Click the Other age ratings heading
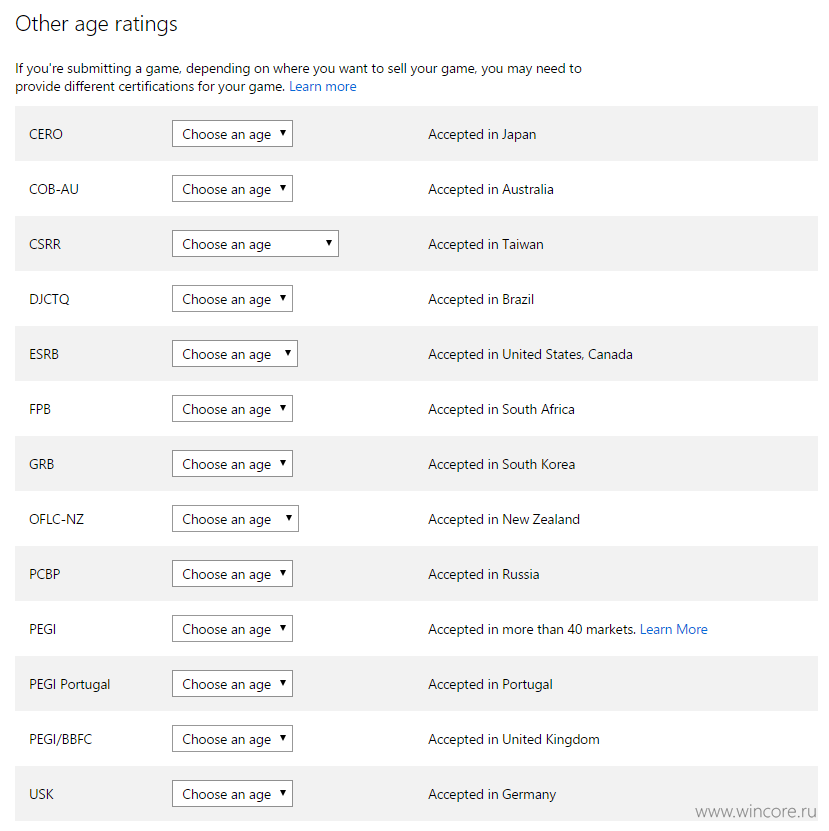The image size is (829, 831). (x=96, y=24)
